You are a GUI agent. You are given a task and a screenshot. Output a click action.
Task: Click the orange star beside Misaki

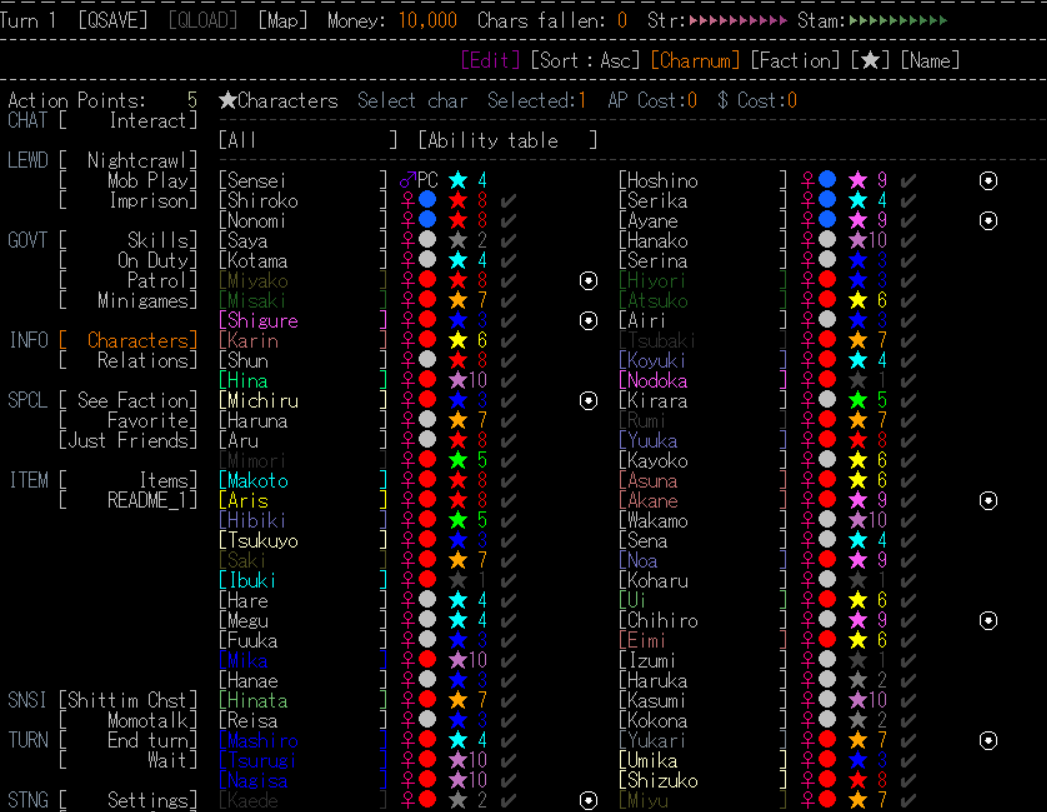point(458,300)
